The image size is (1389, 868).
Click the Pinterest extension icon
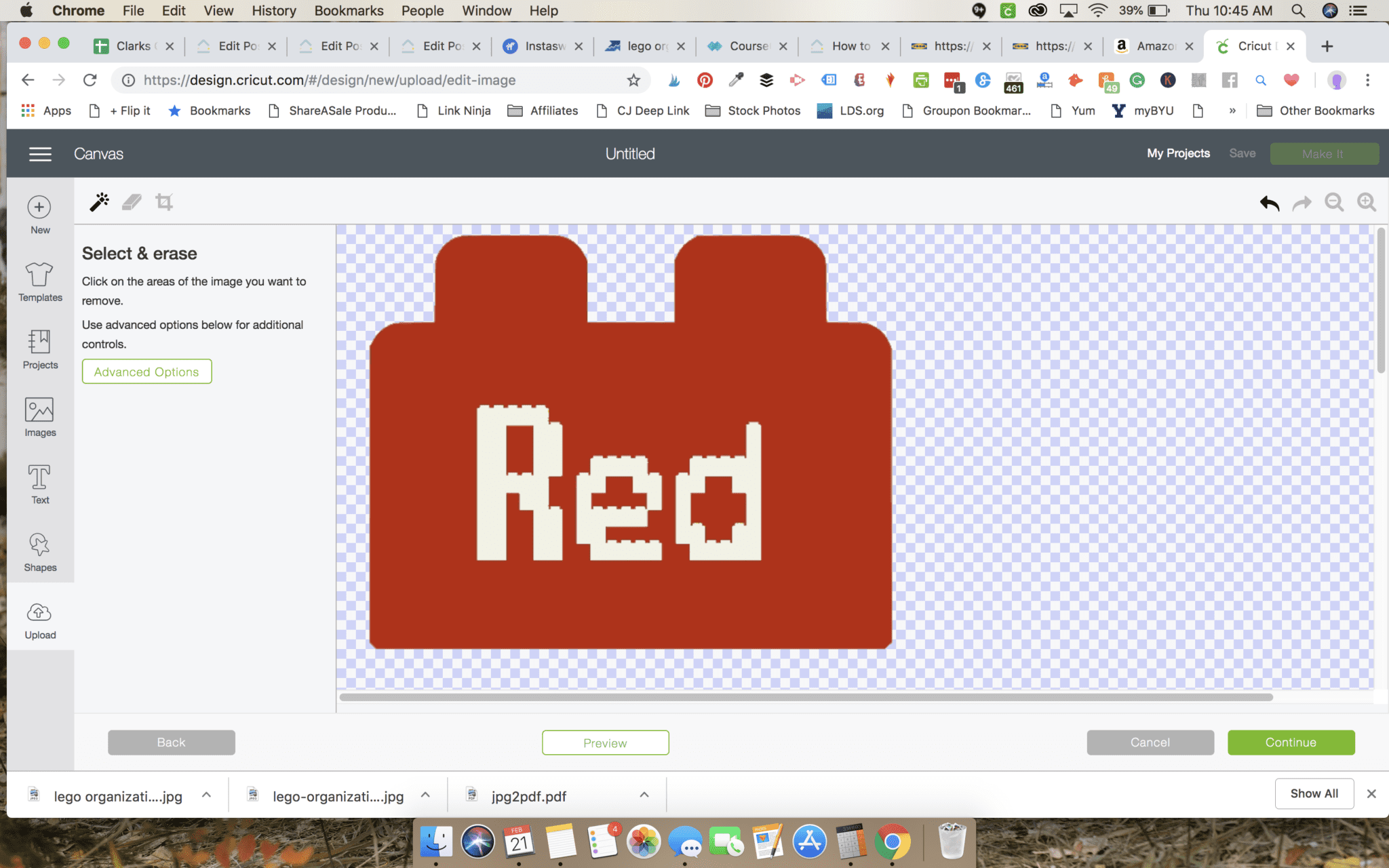705,80
